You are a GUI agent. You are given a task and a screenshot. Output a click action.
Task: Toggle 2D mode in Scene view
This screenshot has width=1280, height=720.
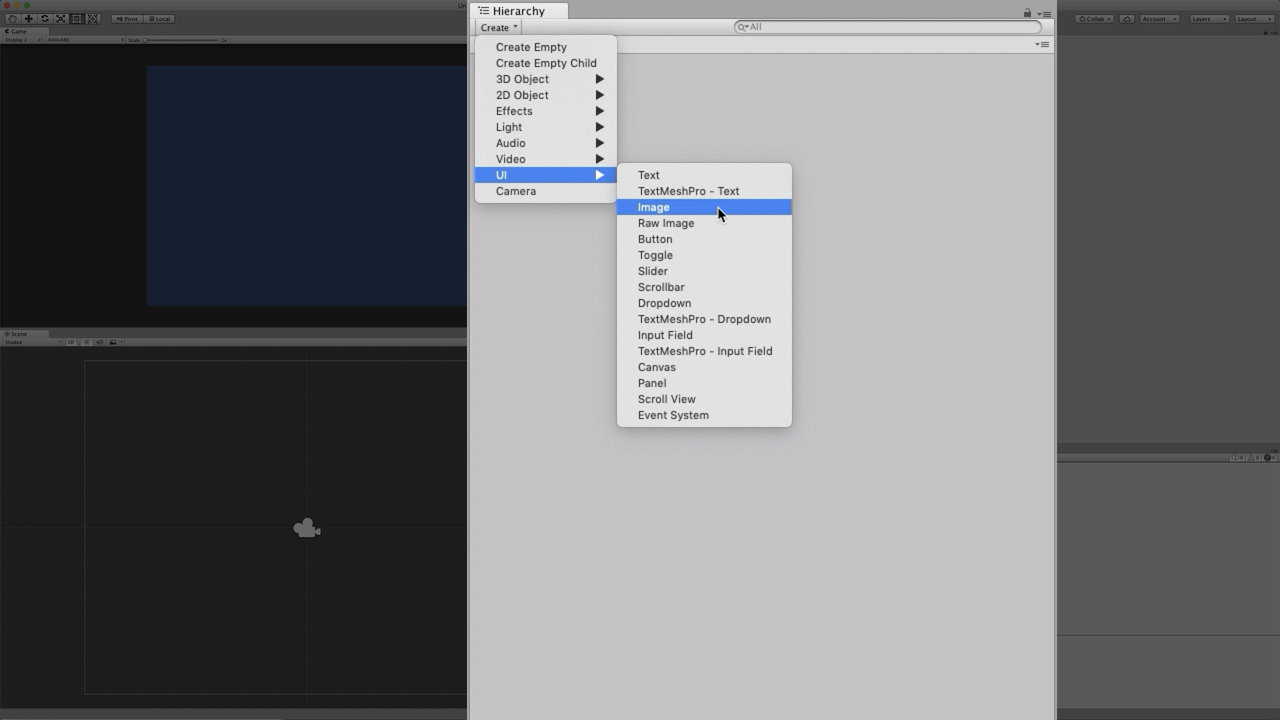[x=71, y=342]
